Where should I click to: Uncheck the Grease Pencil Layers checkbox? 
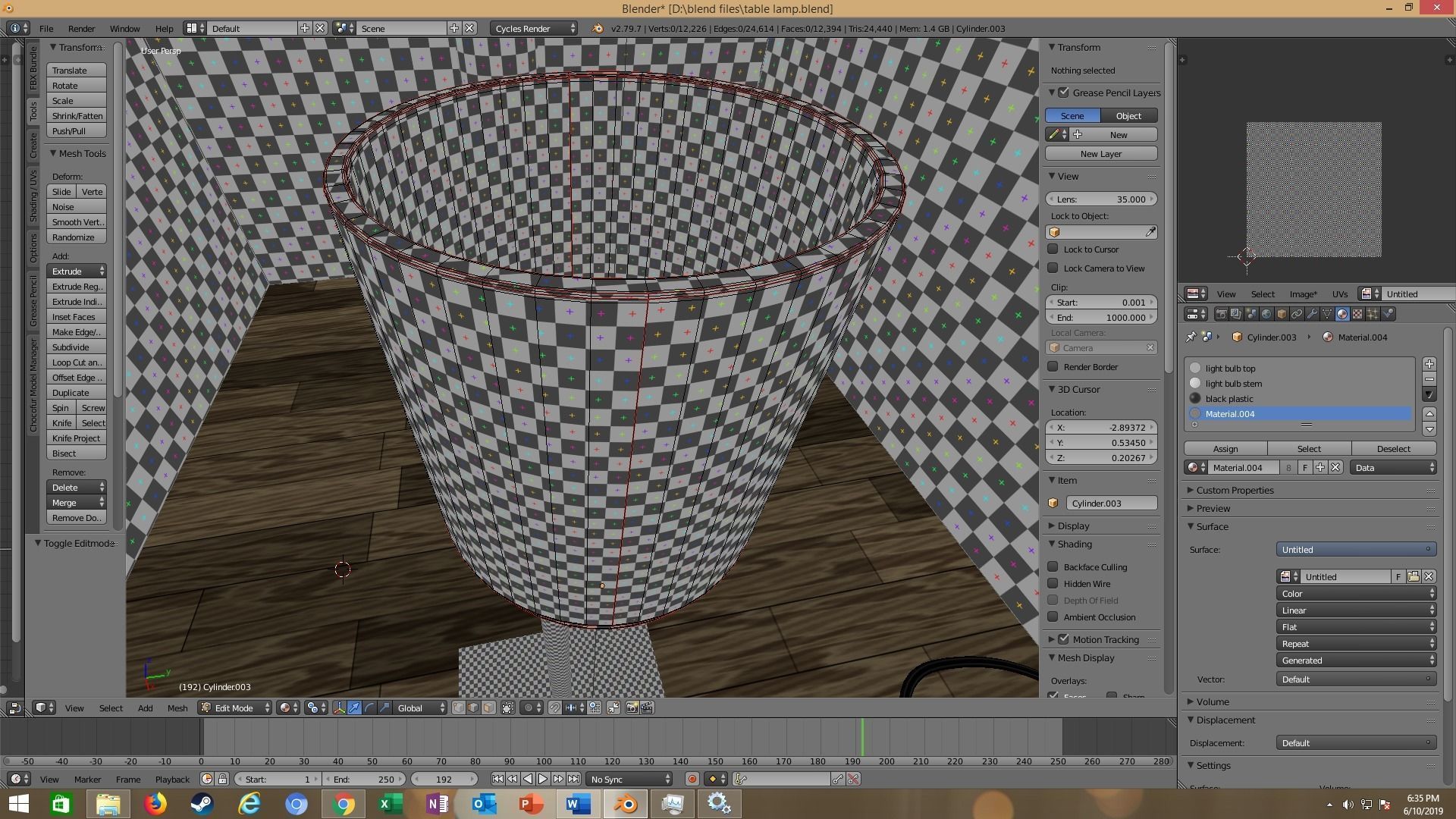pos(1064,93)
